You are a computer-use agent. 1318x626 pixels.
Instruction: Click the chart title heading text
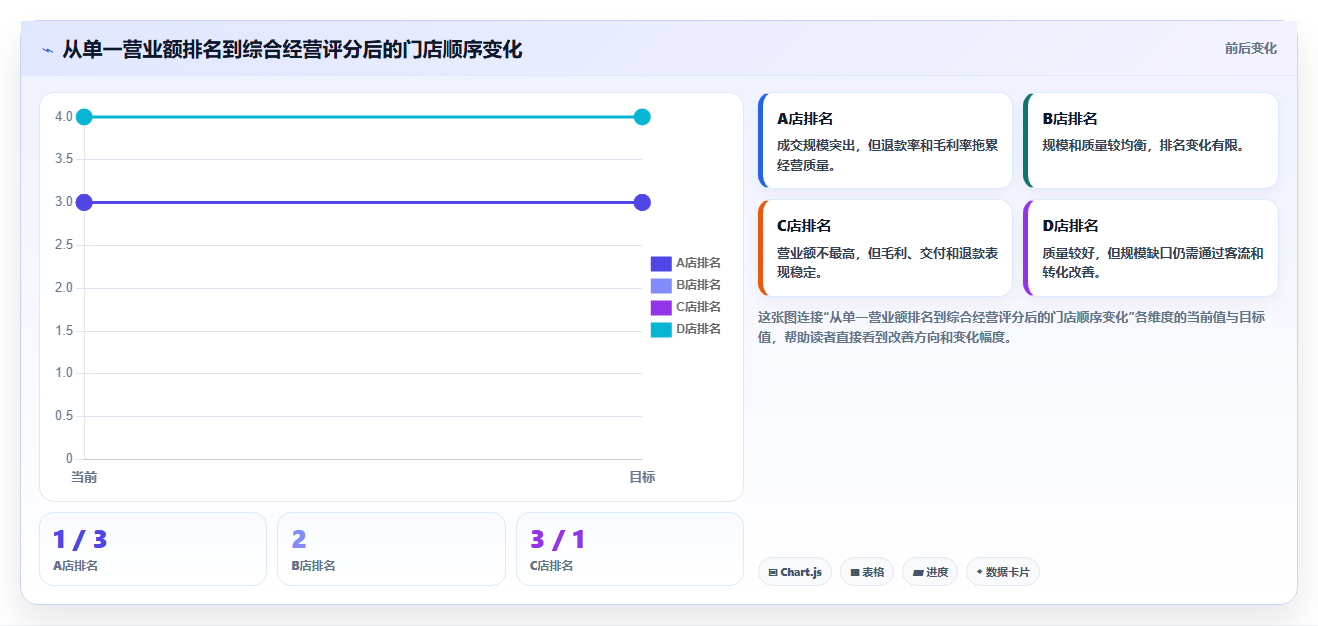click(292, 49)
